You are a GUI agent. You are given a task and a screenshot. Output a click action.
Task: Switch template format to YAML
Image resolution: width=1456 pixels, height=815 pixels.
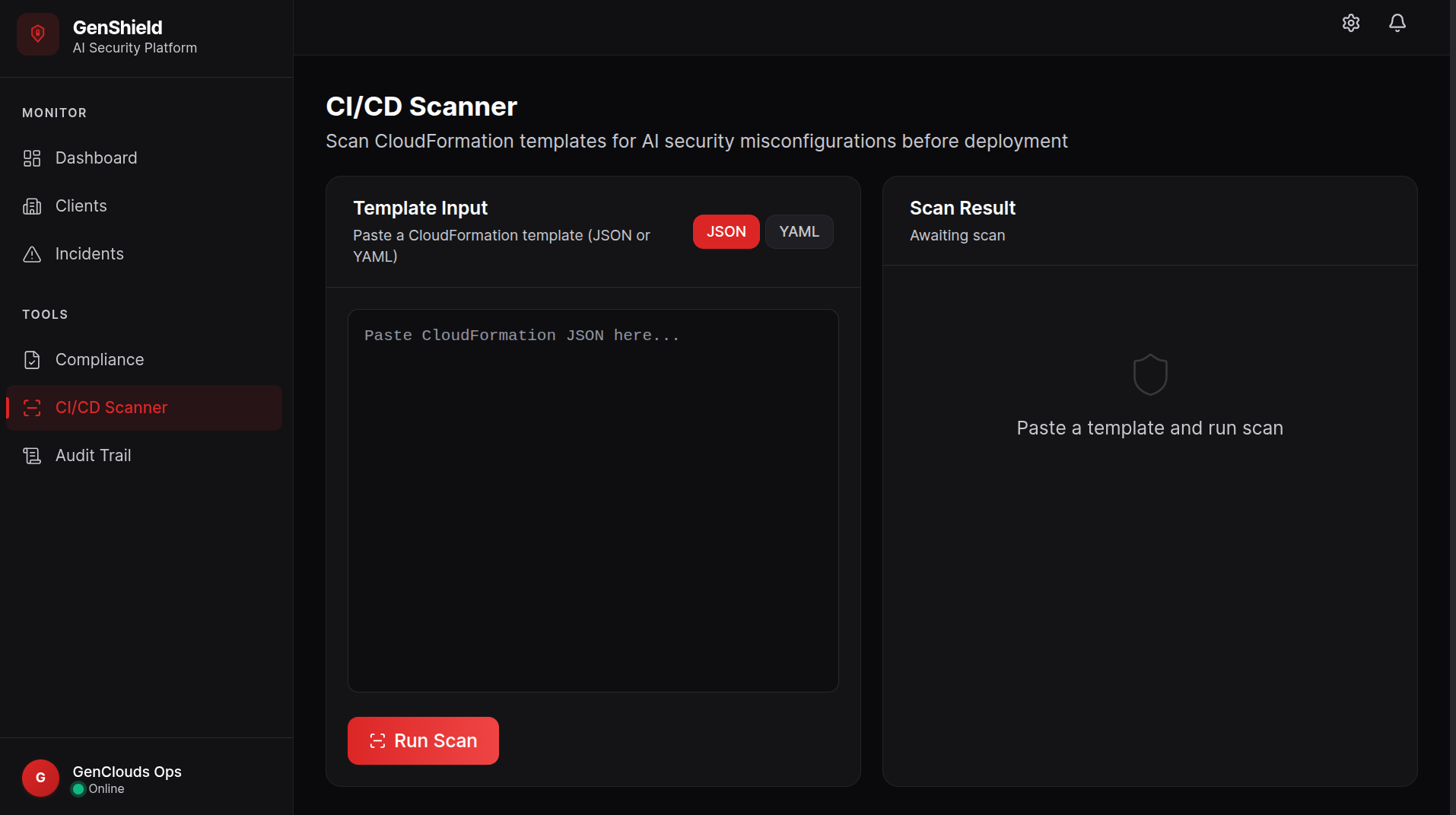(x=799, y=232)
